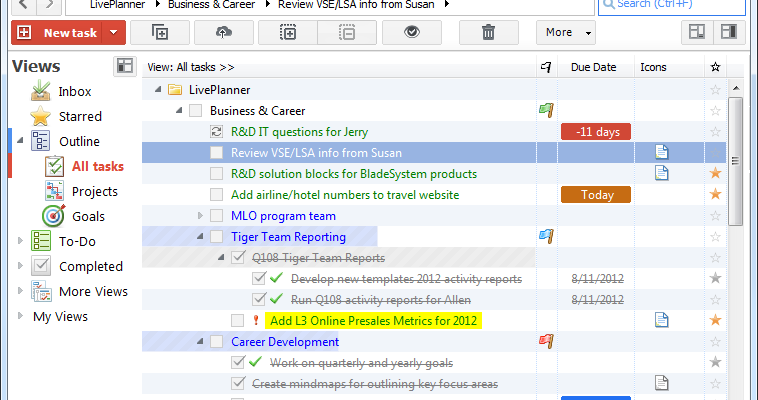This screenshot has width=758, height=400.
Task: Expand the To-Do view in sidebar
Action: pyautogui.click(x=22, y=241)
